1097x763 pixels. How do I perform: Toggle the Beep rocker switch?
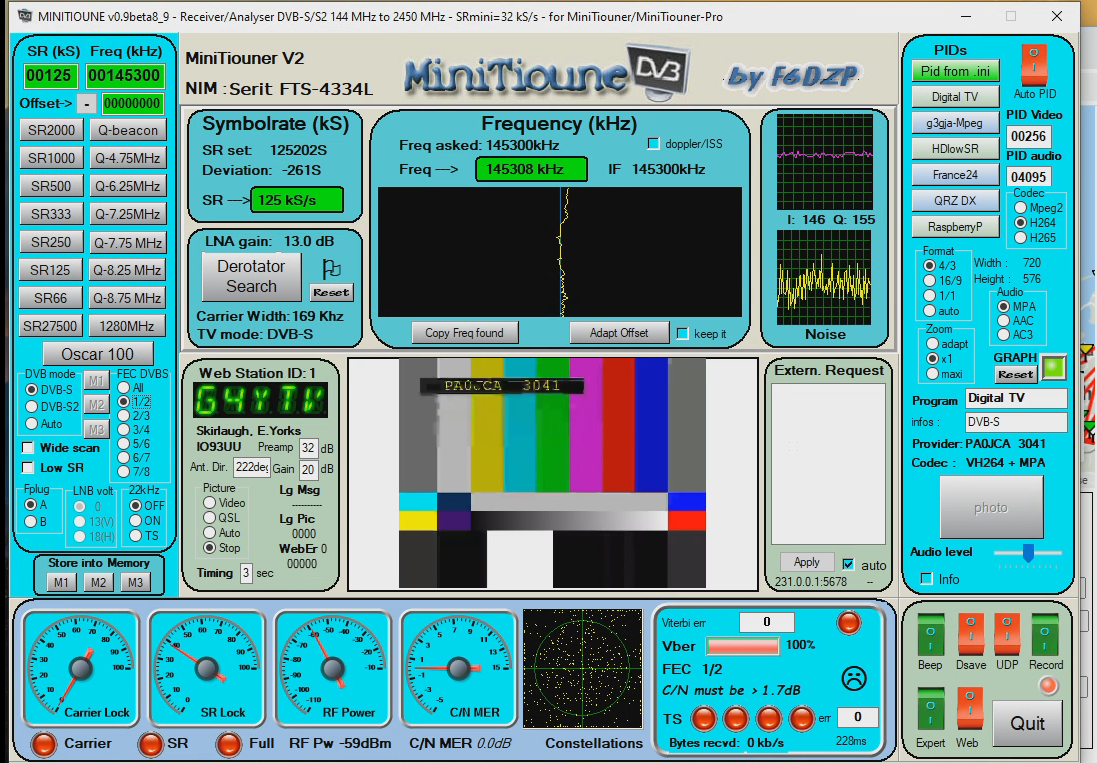click(930, 634)
